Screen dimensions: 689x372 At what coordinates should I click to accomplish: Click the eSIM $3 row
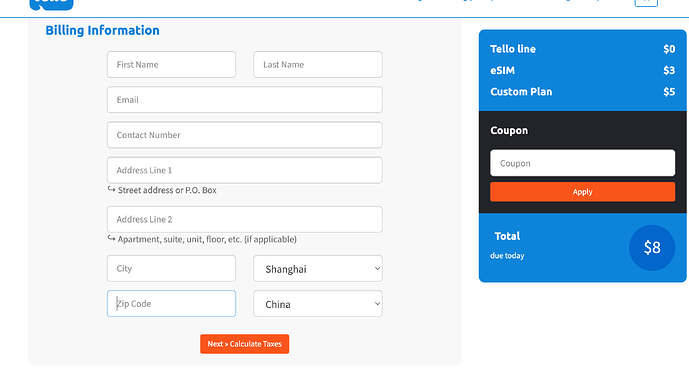tap(583, 70)
